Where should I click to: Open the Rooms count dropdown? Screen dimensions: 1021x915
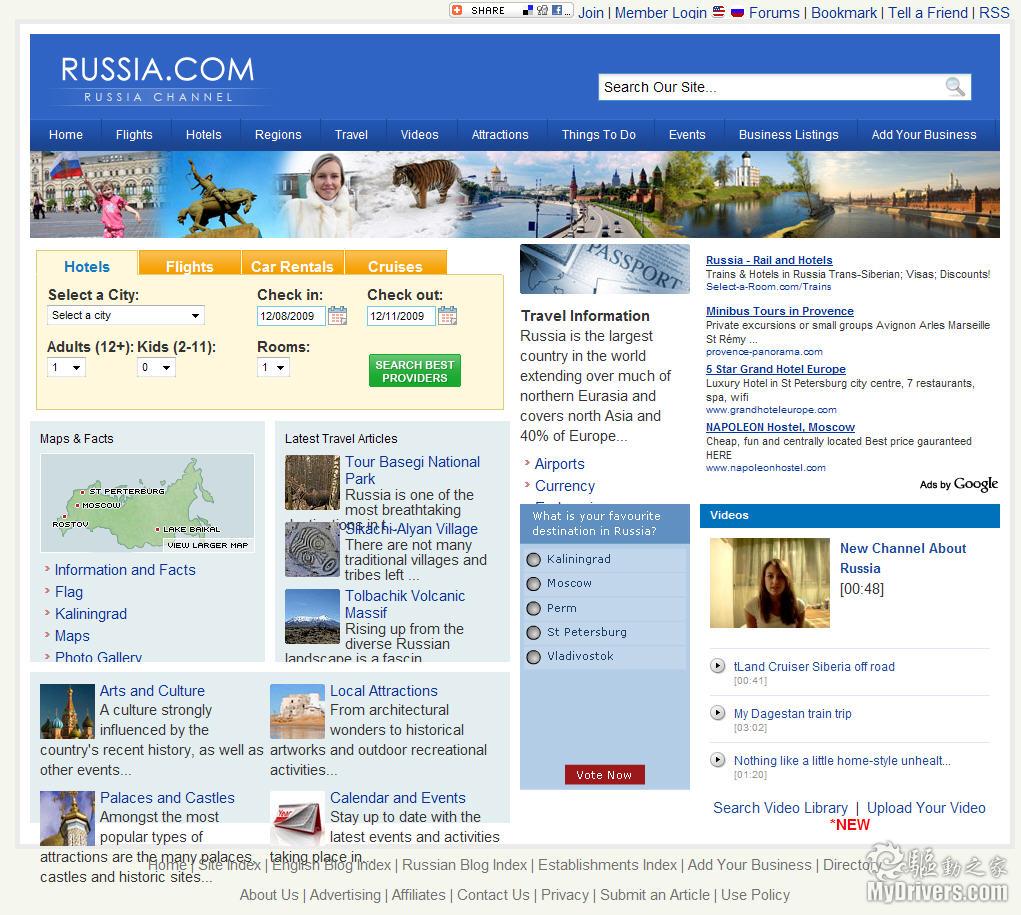point(273,368)
